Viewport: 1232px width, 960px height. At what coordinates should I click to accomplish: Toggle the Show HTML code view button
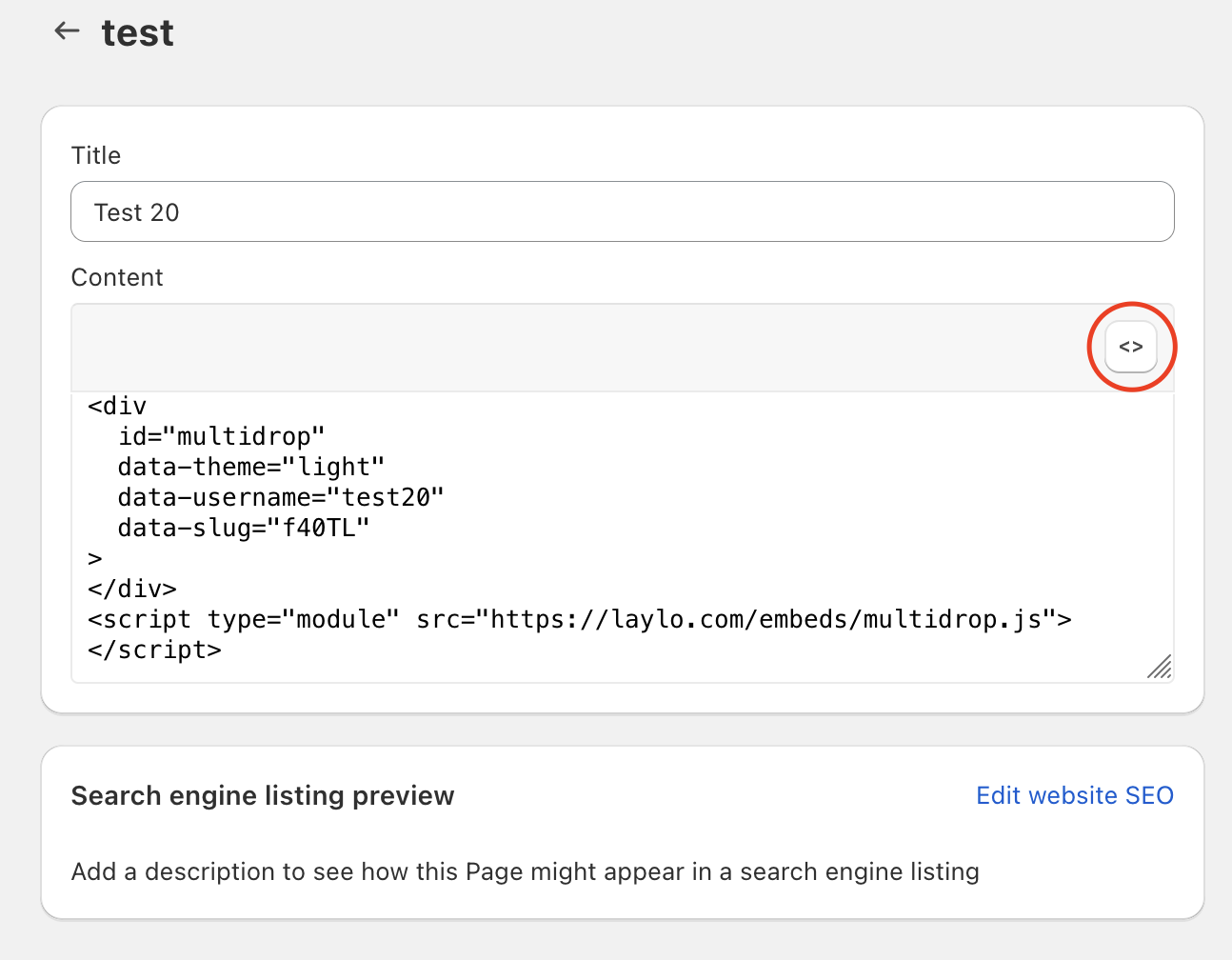[1130, 347]
